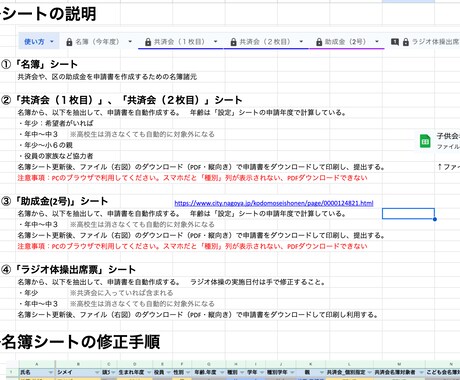Click the fill handle of selected cell
The width and height of the screenshot is (460, 380).
(x=435, y=219)
